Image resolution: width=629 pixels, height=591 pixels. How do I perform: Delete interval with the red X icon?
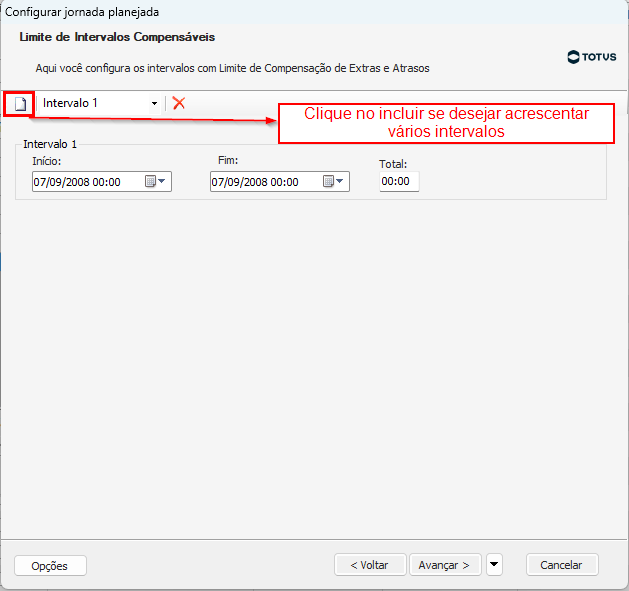pos(179,103)
